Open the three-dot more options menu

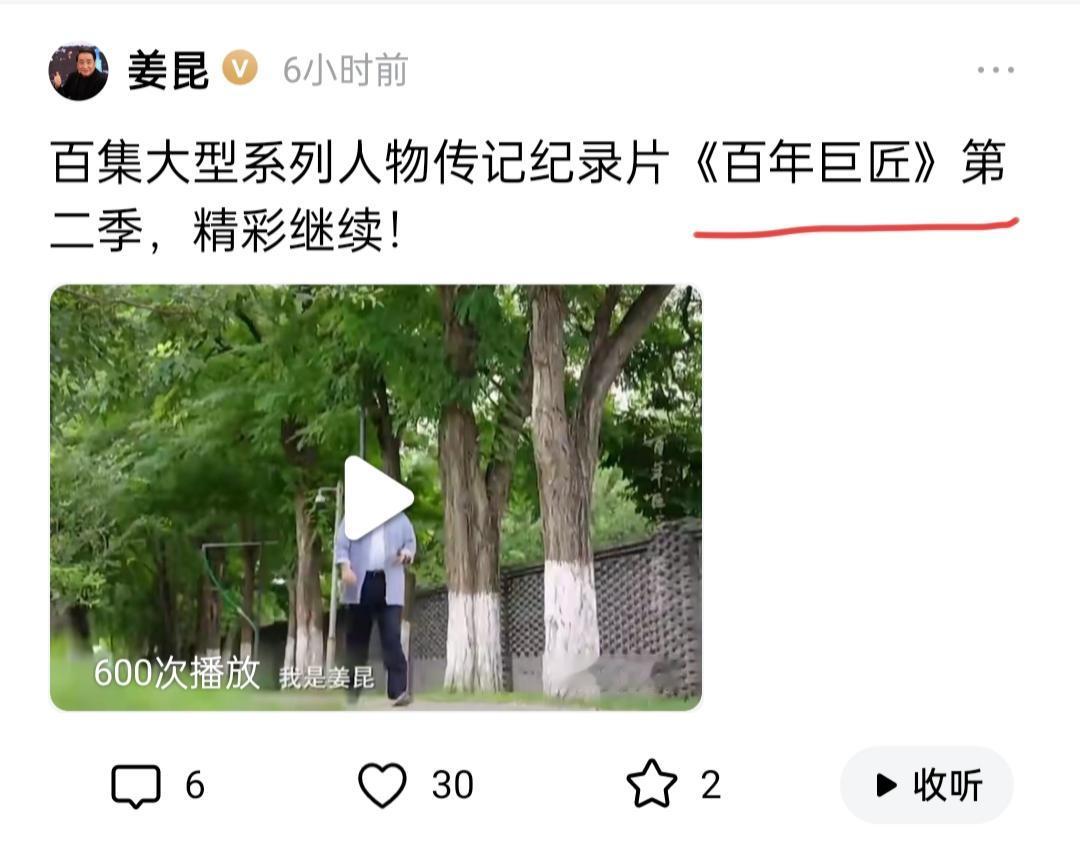(995, 70)
